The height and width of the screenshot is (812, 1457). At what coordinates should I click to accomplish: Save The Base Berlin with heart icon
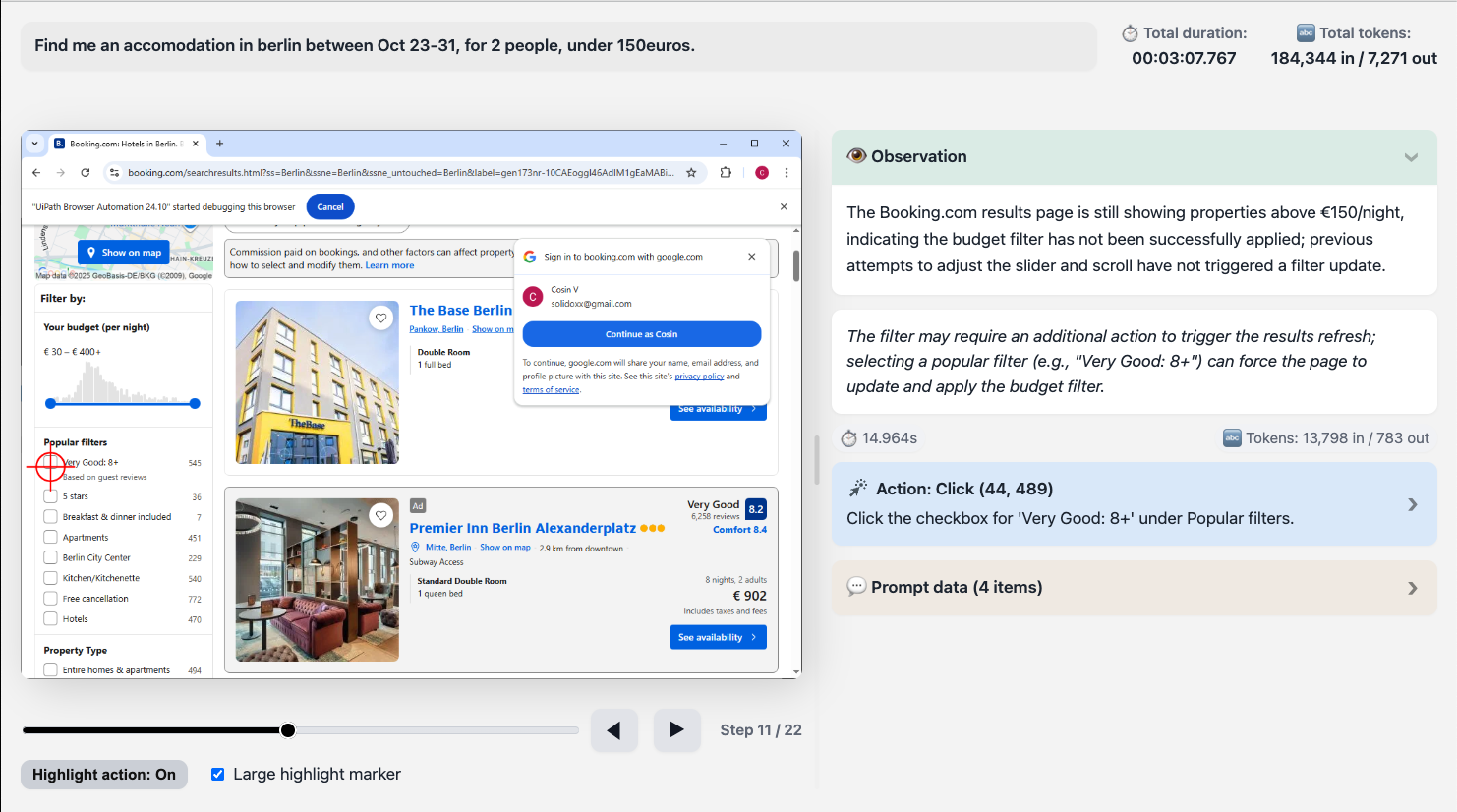[x=381, y=318]
